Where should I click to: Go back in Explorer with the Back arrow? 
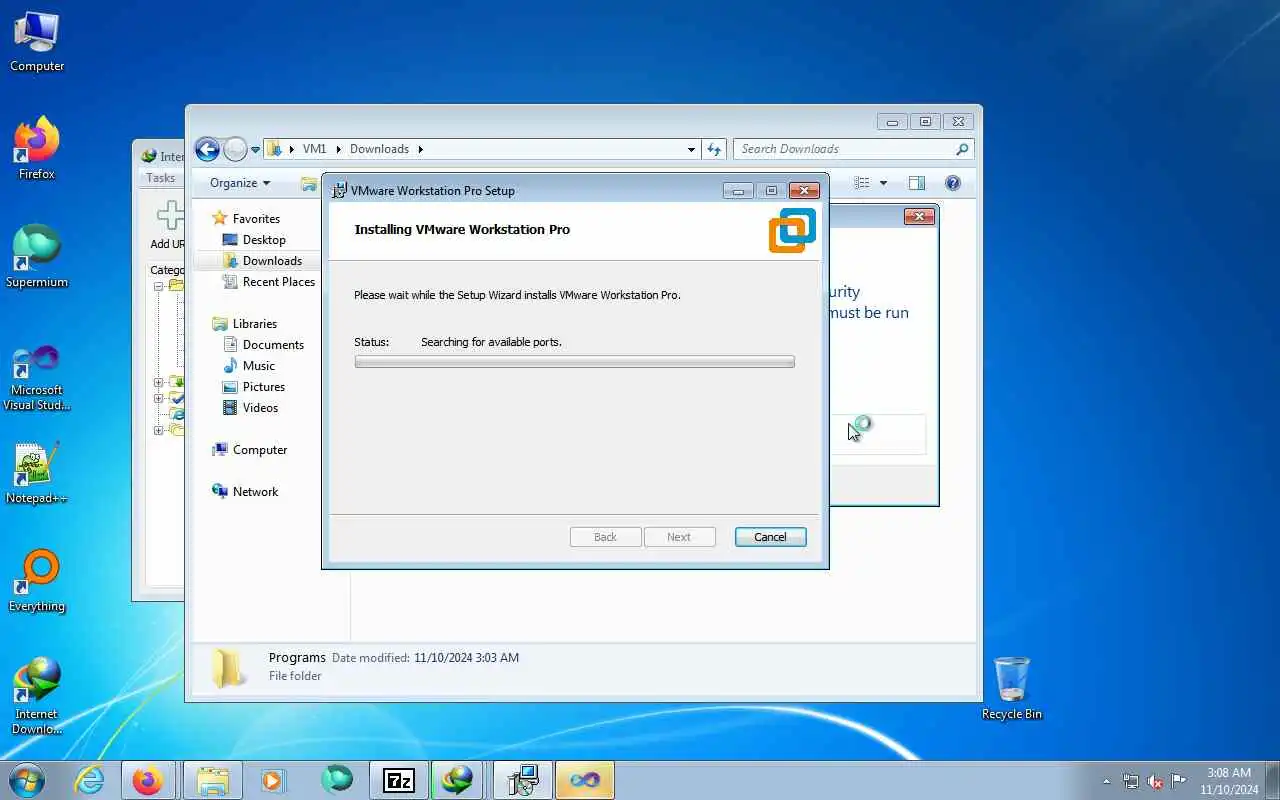pyautogui.click(x=207, y=149)
